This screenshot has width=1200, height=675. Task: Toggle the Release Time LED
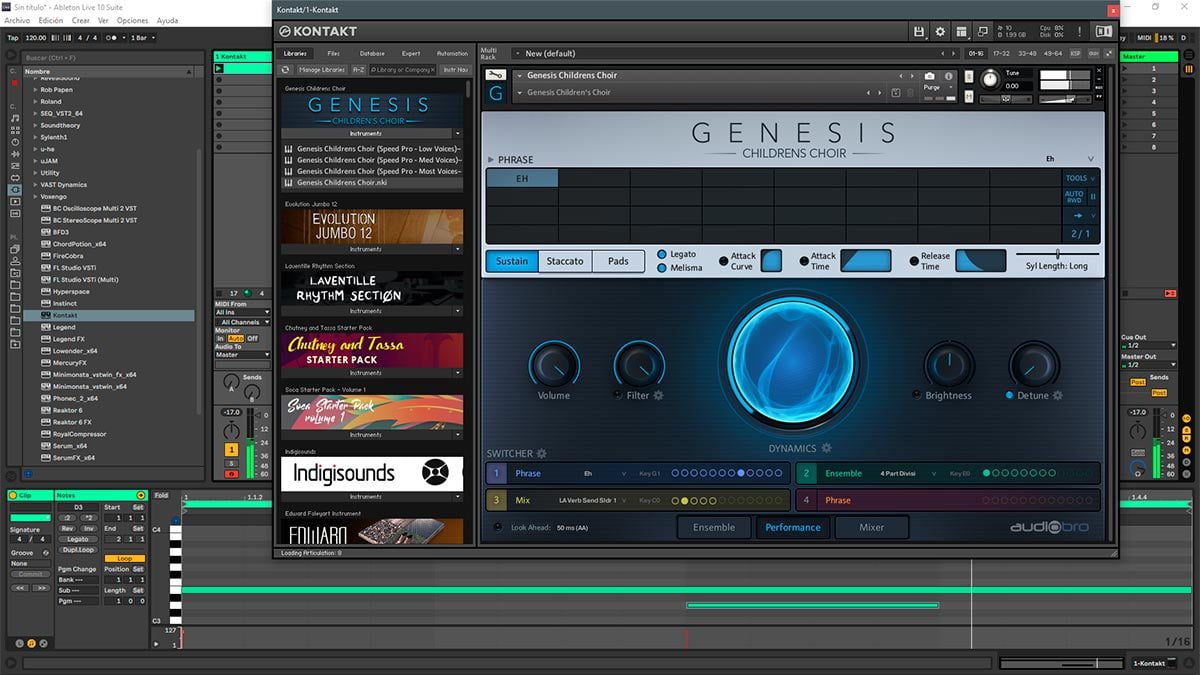tap(914, 261)
